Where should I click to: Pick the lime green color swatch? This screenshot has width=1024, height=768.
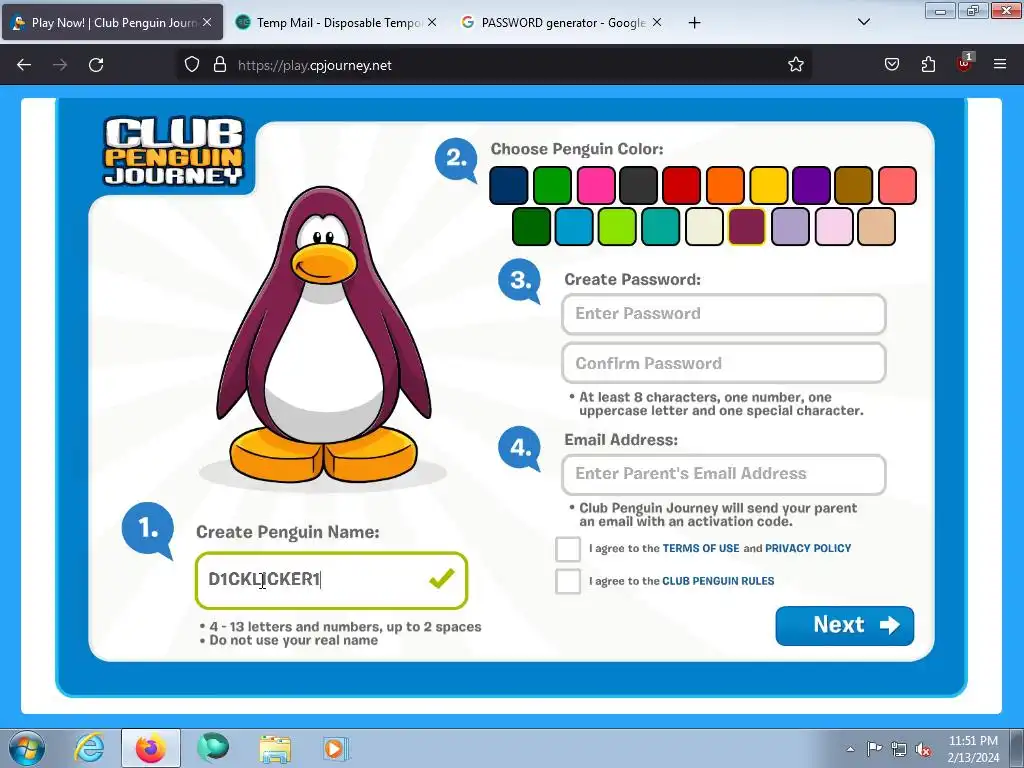[x=616, y=227]
